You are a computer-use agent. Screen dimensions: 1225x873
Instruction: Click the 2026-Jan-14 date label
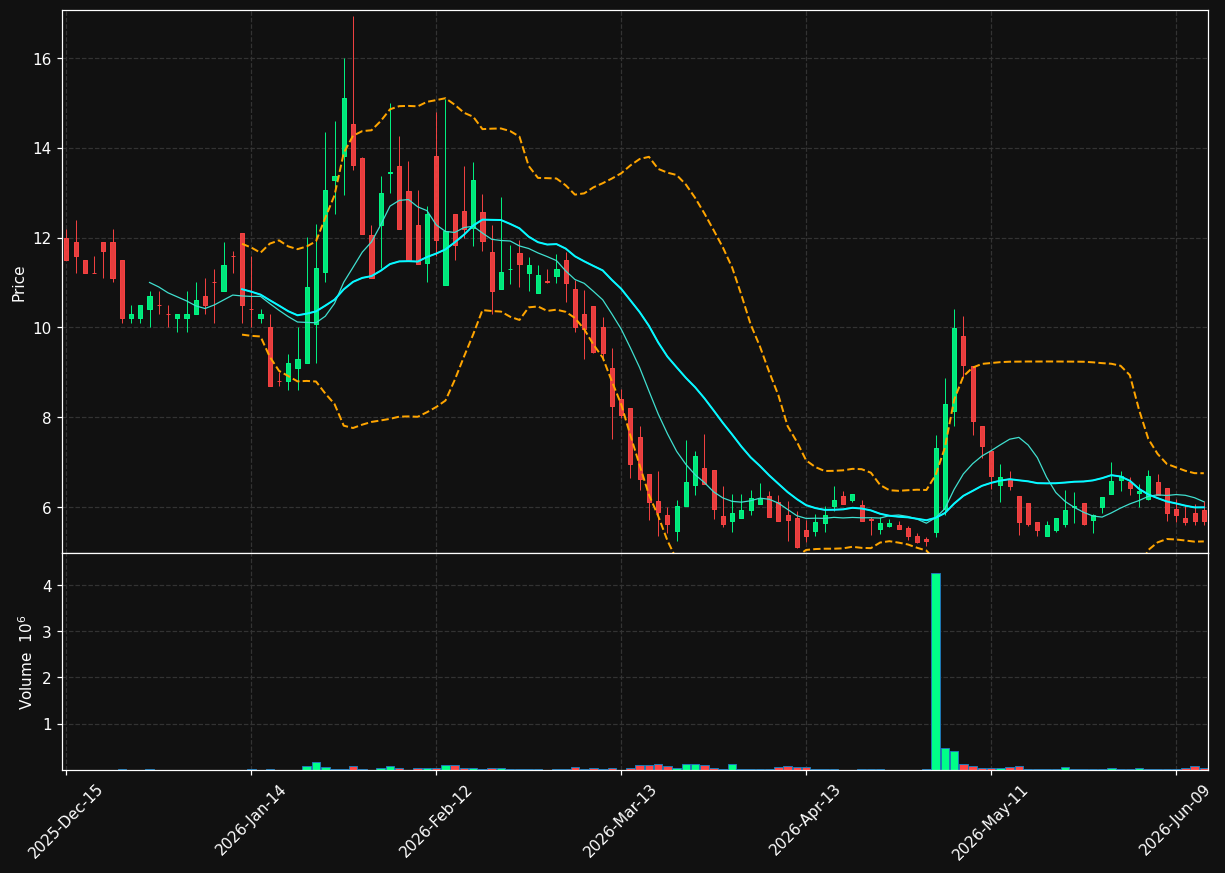[x=251, y=819]
